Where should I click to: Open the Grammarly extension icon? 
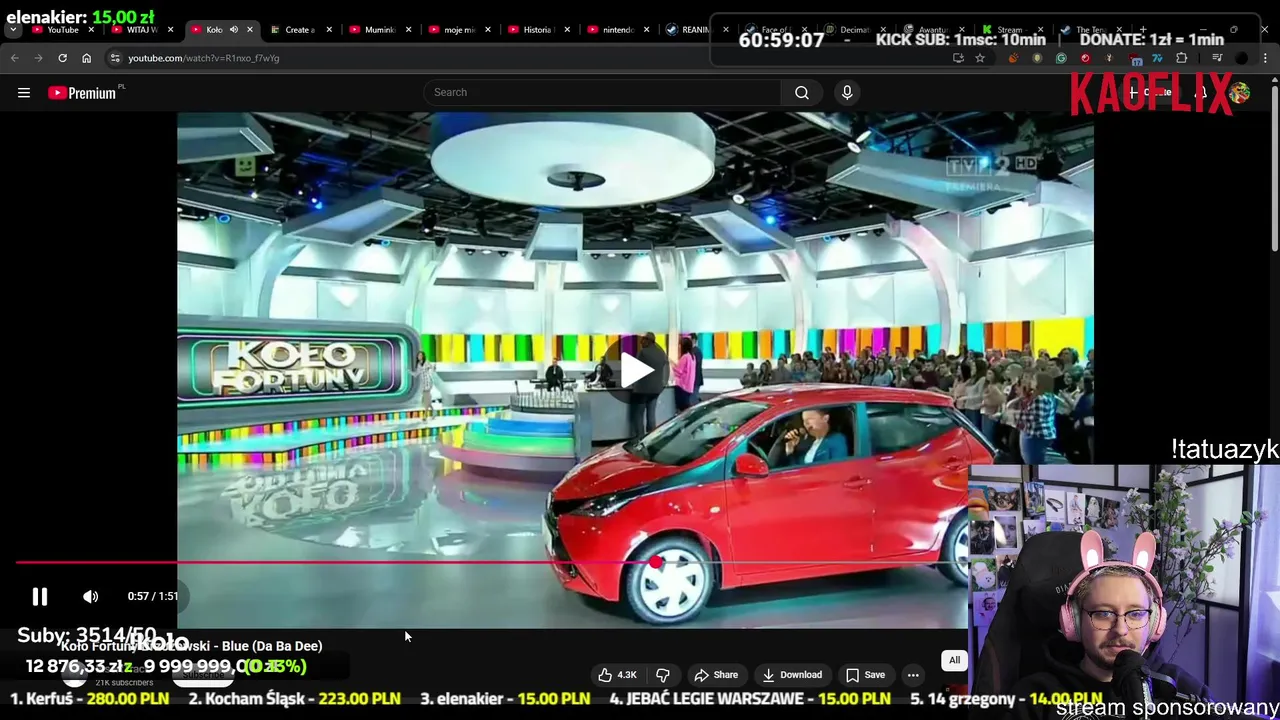(x=1061, y=58)
